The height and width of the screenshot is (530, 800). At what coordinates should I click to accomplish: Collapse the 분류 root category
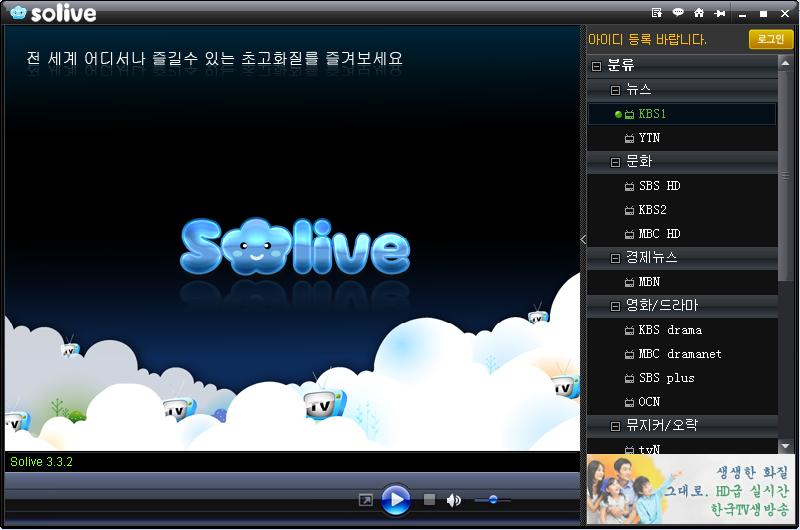tap(596, 66)
